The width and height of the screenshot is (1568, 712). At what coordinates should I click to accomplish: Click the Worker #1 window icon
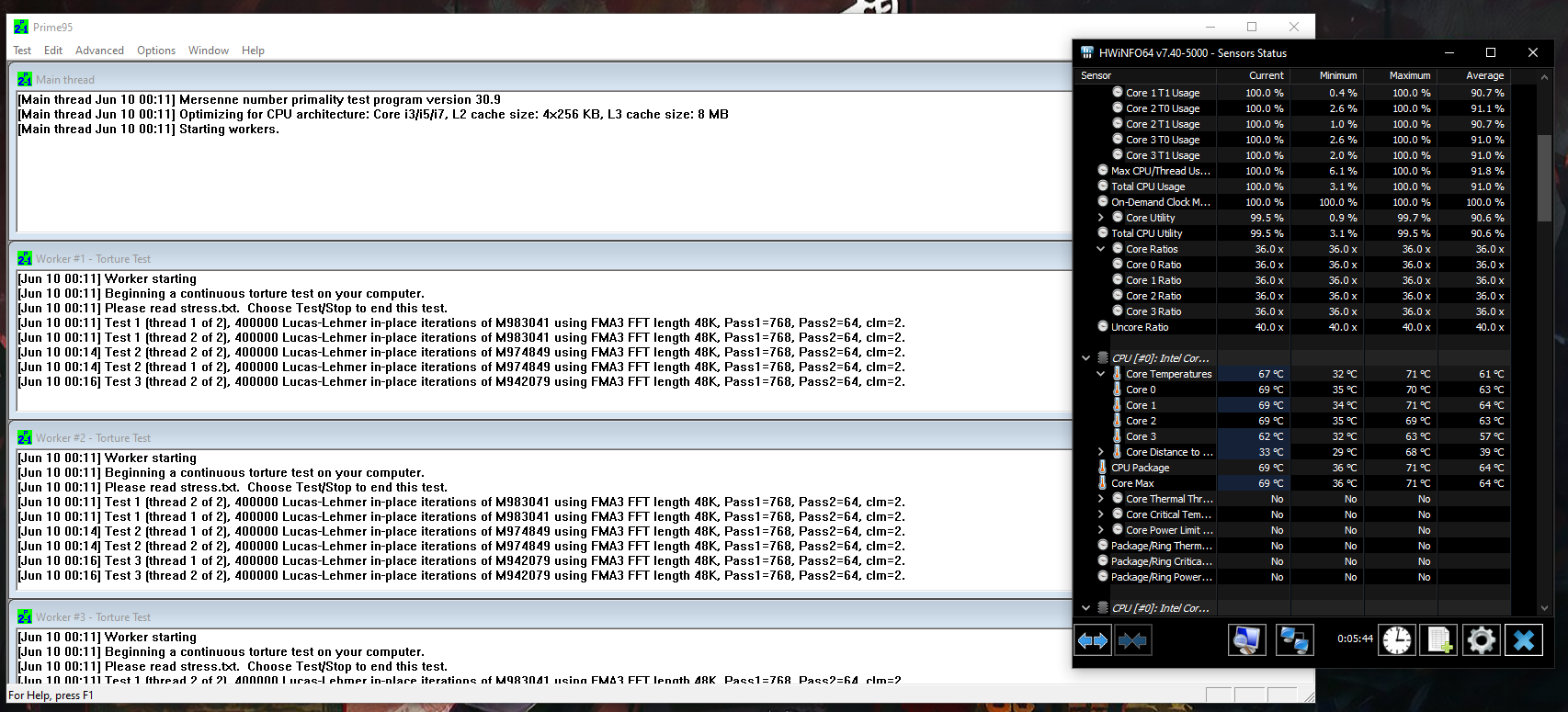click(25, 259)
